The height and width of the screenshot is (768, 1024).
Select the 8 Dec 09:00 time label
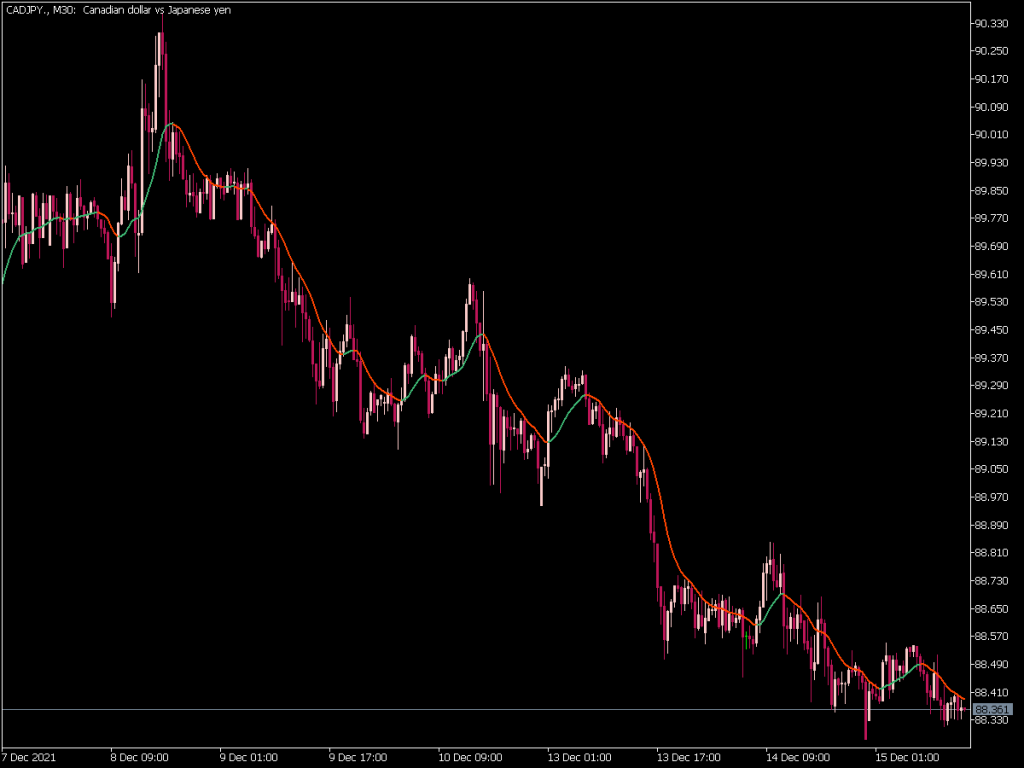coord(139,757)
